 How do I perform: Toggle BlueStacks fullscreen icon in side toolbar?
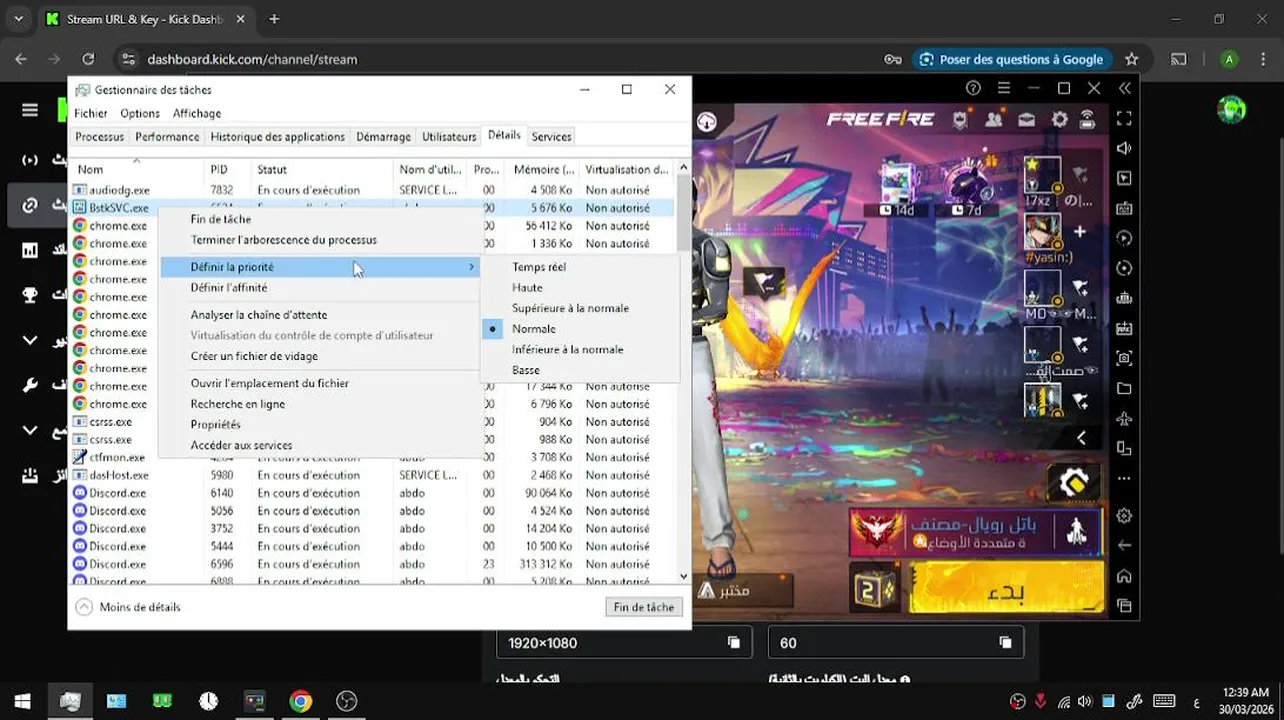[x=1124, y=119]
